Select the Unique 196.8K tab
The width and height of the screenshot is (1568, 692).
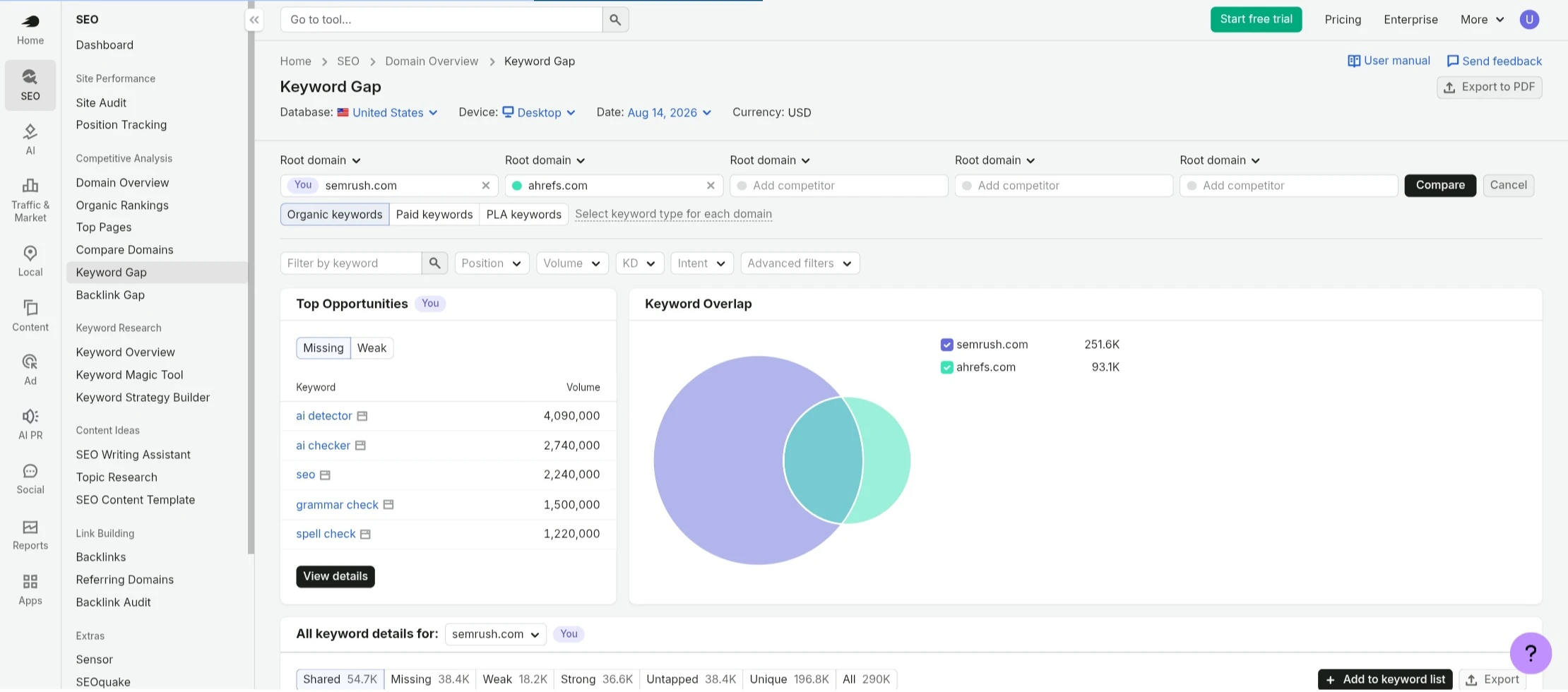click(789, 679)
